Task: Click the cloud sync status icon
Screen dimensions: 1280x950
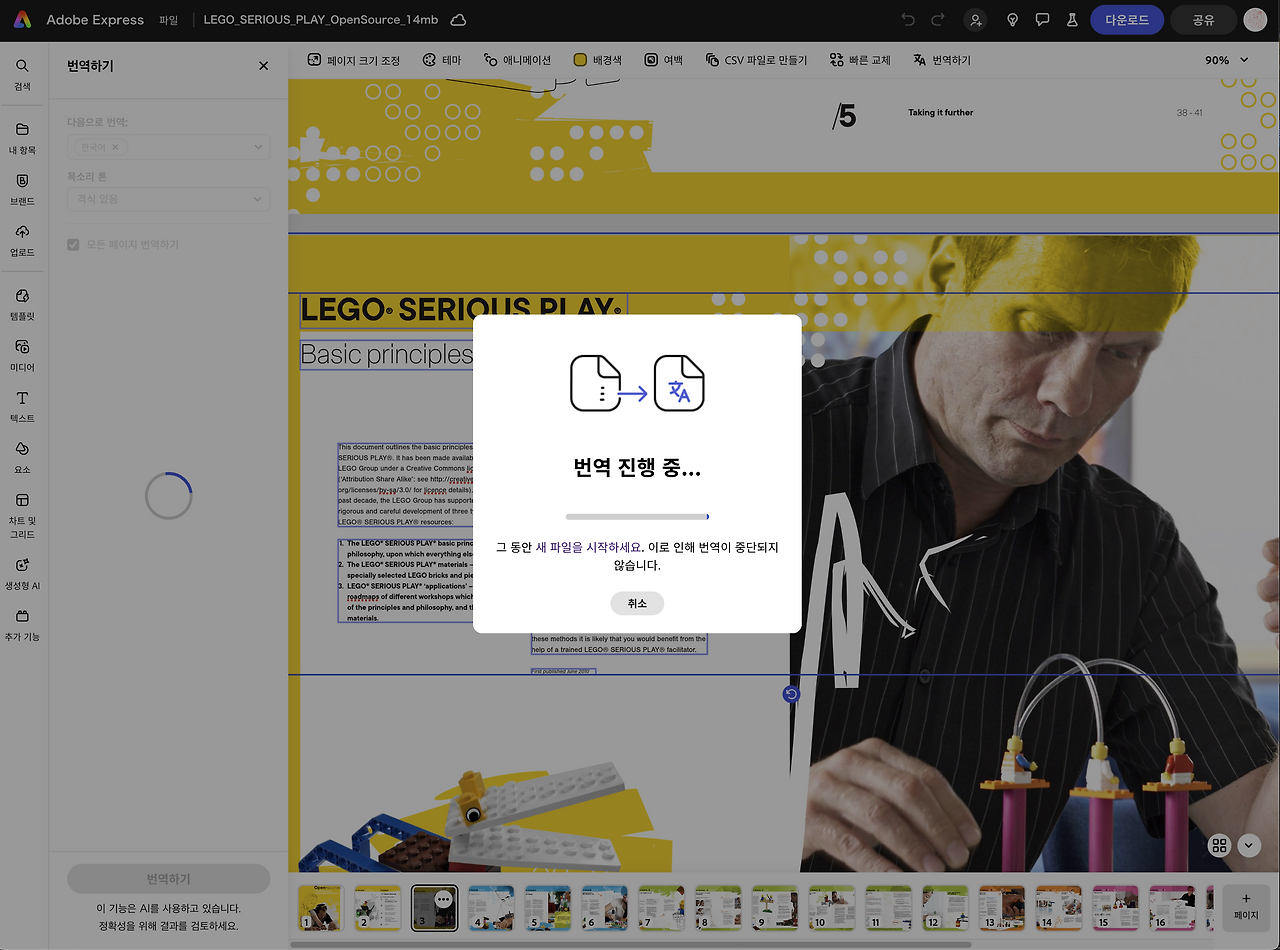Action: [458, 20]
